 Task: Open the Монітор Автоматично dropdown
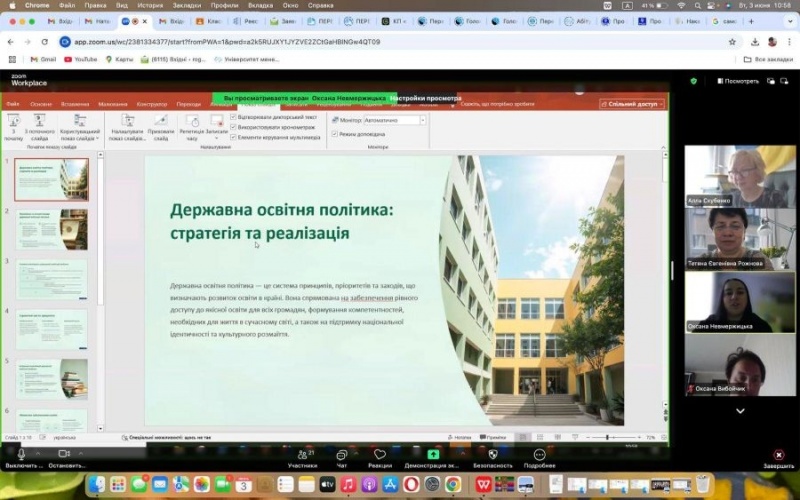click(394, 120)
